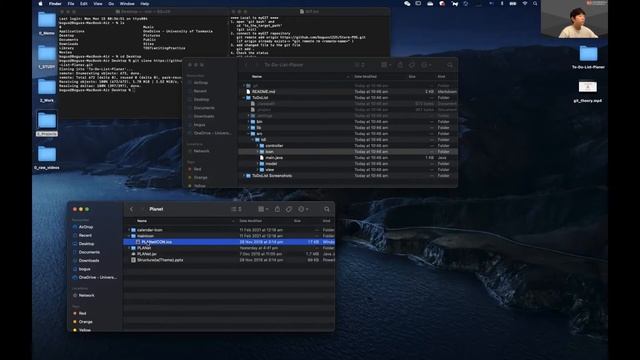The width and height of the screenshot is (640, 360).
Task: Click the search icon in To-Do-List-Planer window
Action: pyautogui.click(x=450, y=65)
